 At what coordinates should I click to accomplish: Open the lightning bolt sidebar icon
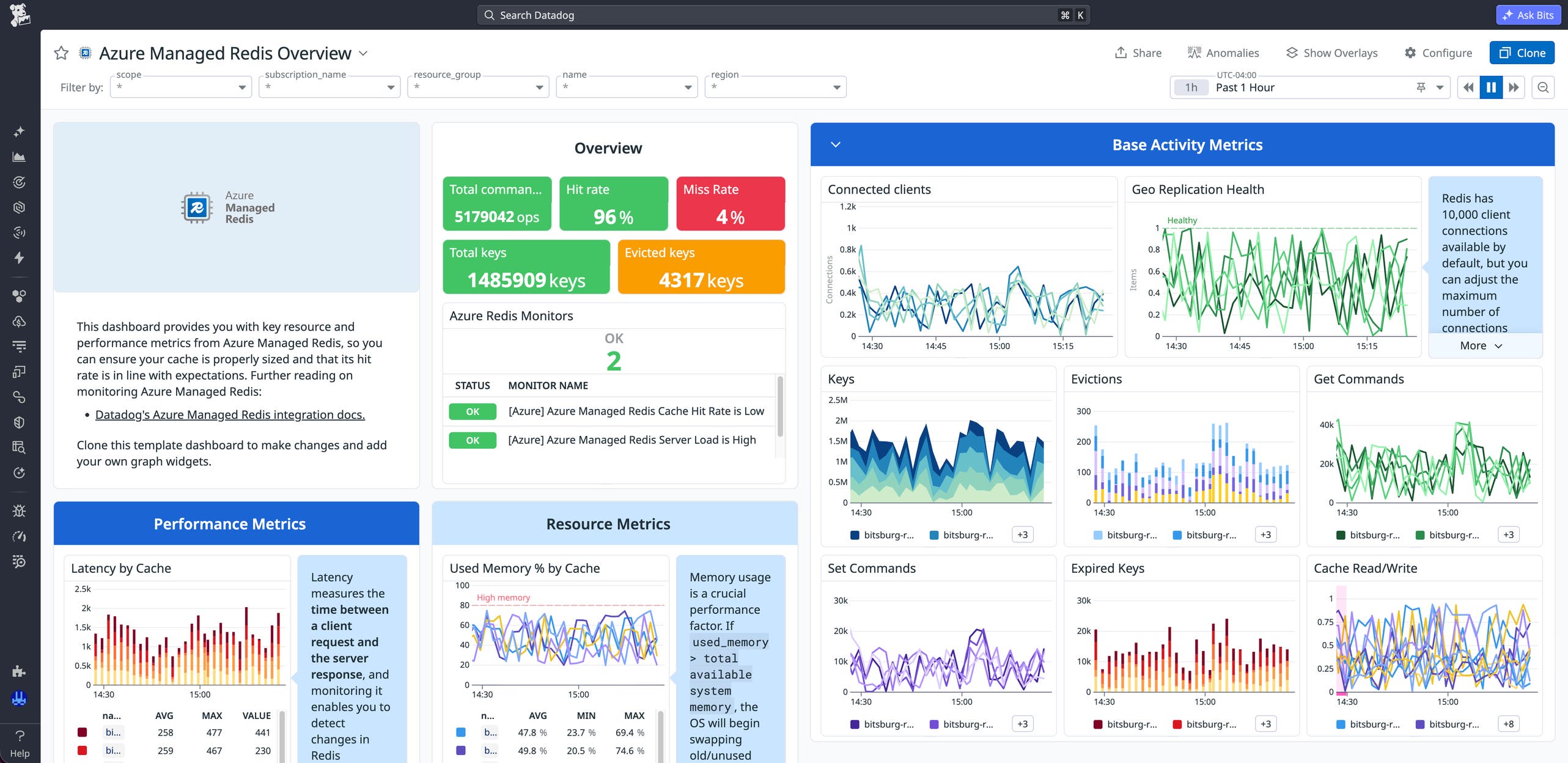pos(19,258)
